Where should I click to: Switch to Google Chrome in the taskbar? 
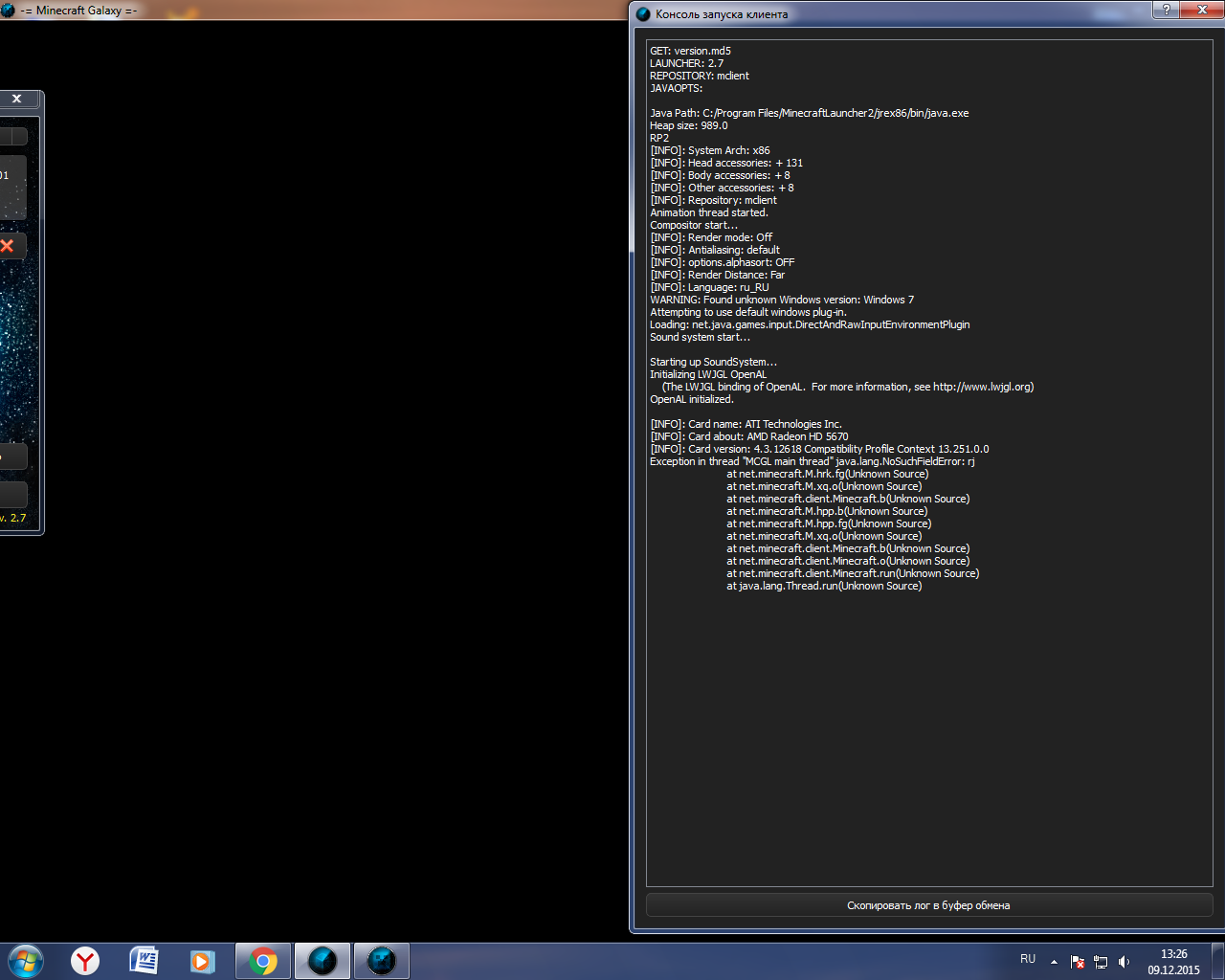(x=263, y=961)
